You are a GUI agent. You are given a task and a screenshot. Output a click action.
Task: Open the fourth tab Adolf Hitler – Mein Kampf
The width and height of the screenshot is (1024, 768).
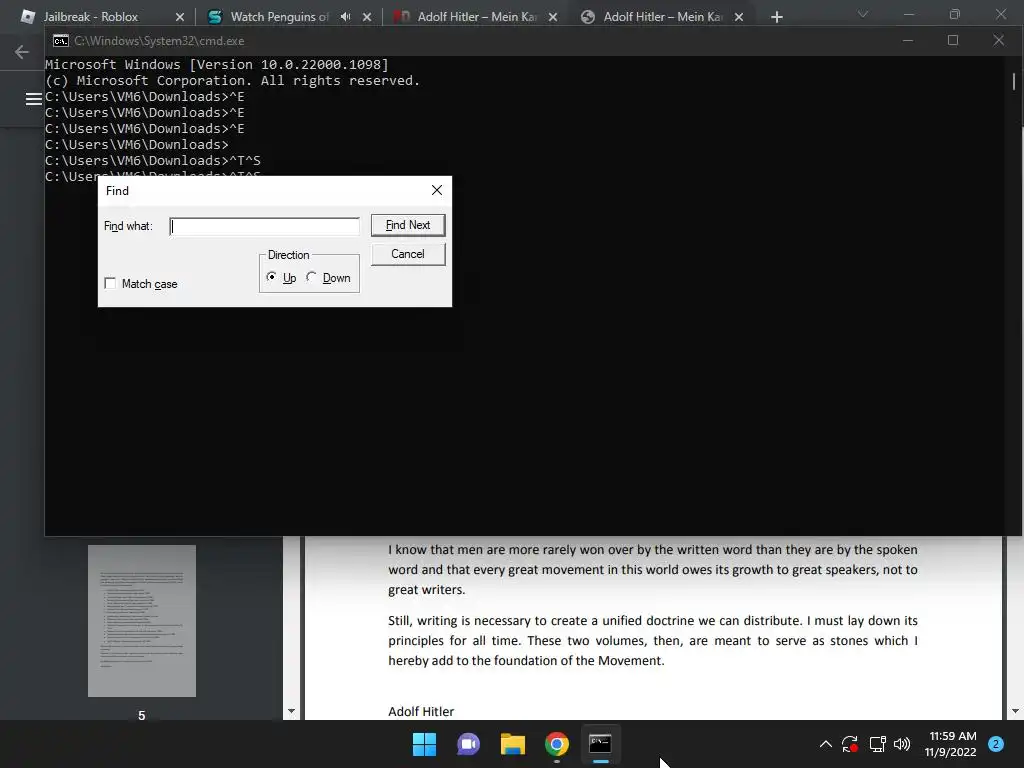pos(663,17)
